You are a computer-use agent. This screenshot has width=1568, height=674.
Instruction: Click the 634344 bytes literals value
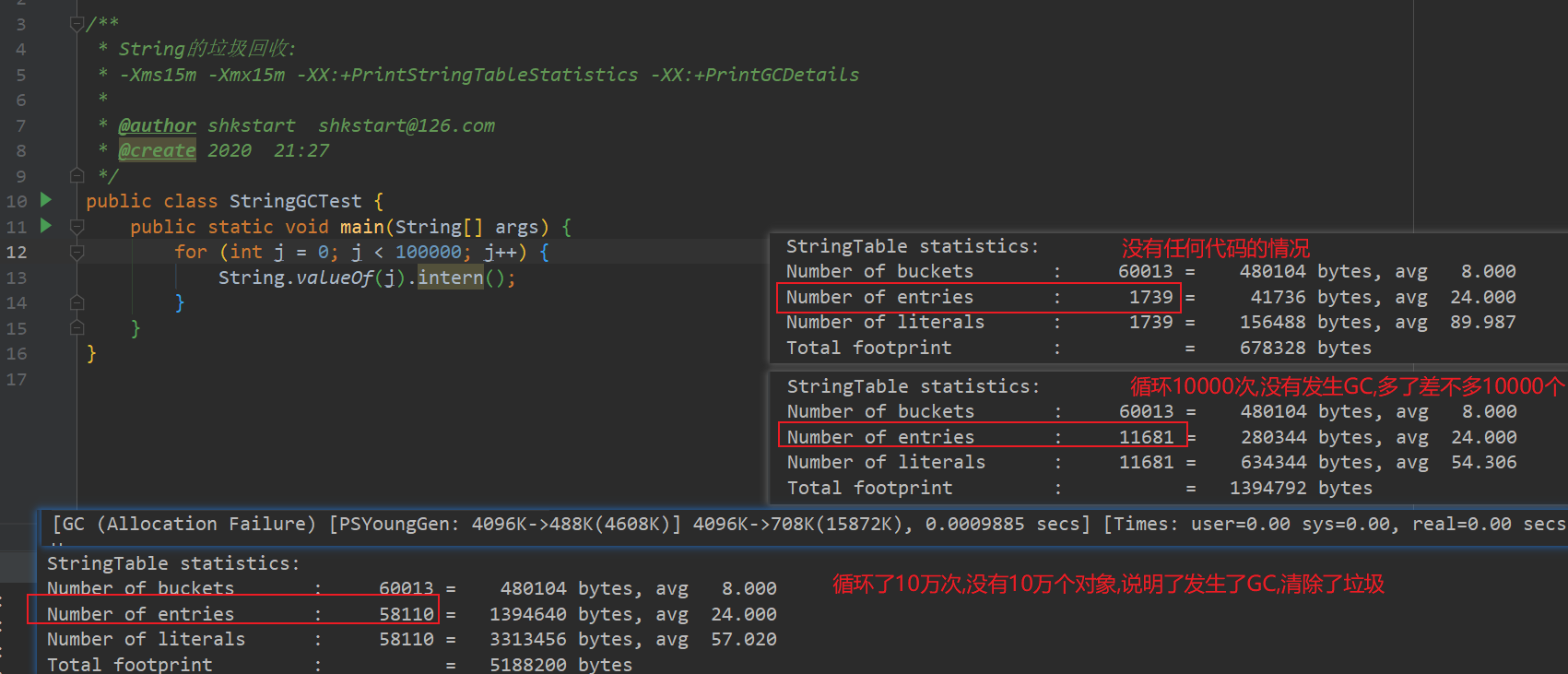pyautogui.click(x=1312, y=462)
